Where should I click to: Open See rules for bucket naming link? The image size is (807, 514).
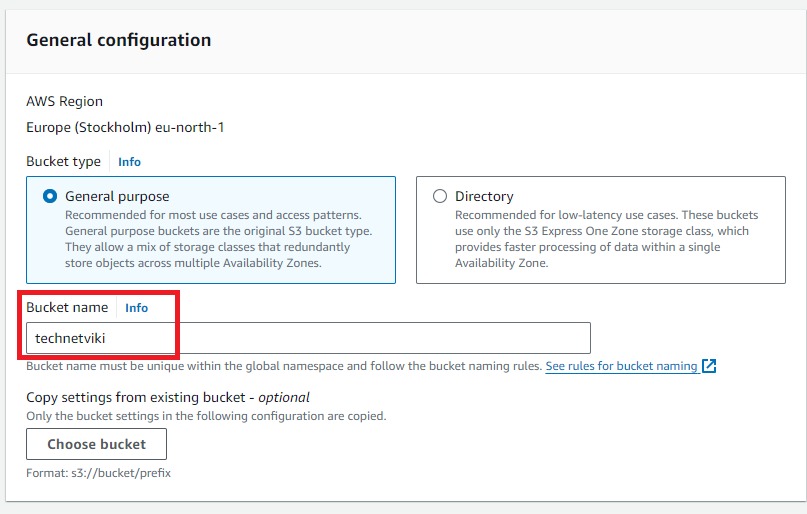click(x=621, y=366)
